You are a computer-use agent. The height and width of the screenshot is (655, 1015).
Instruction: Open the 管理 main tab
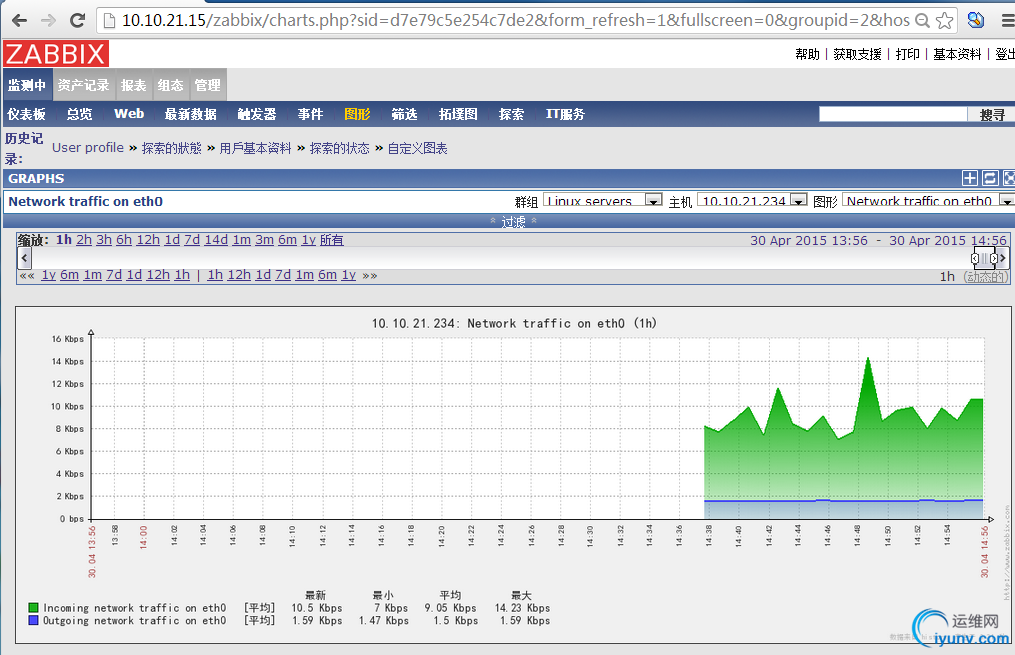click(x=208, y=85)
